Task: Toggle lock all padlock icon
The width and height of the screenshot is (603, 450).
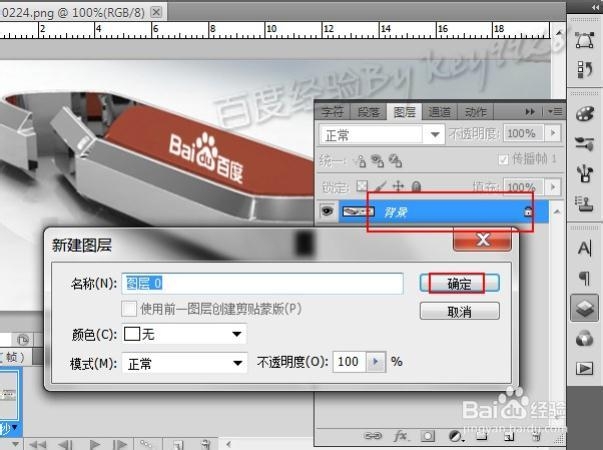Action: pyautogui.click(x=416, y=187)
